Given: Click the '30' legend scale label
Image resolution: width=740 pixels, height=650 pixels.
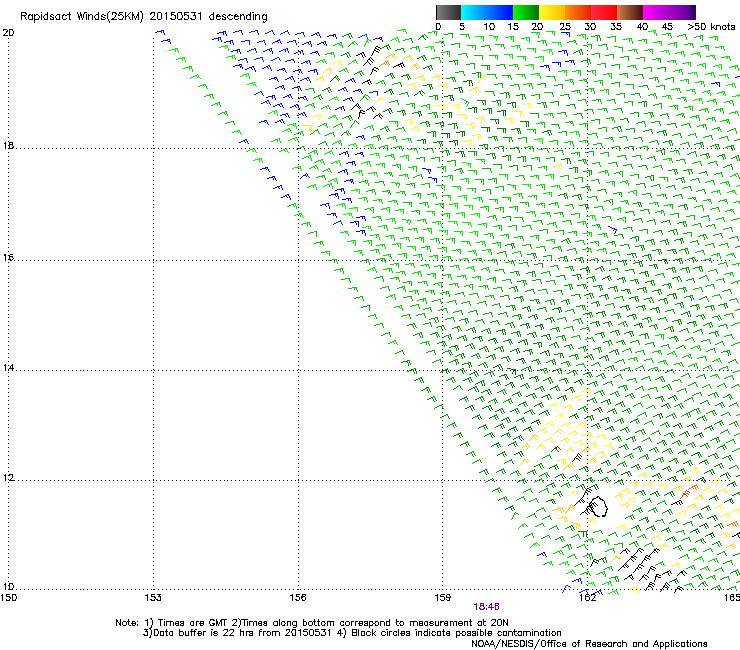Looking at the screenshot, I should 590,27.
